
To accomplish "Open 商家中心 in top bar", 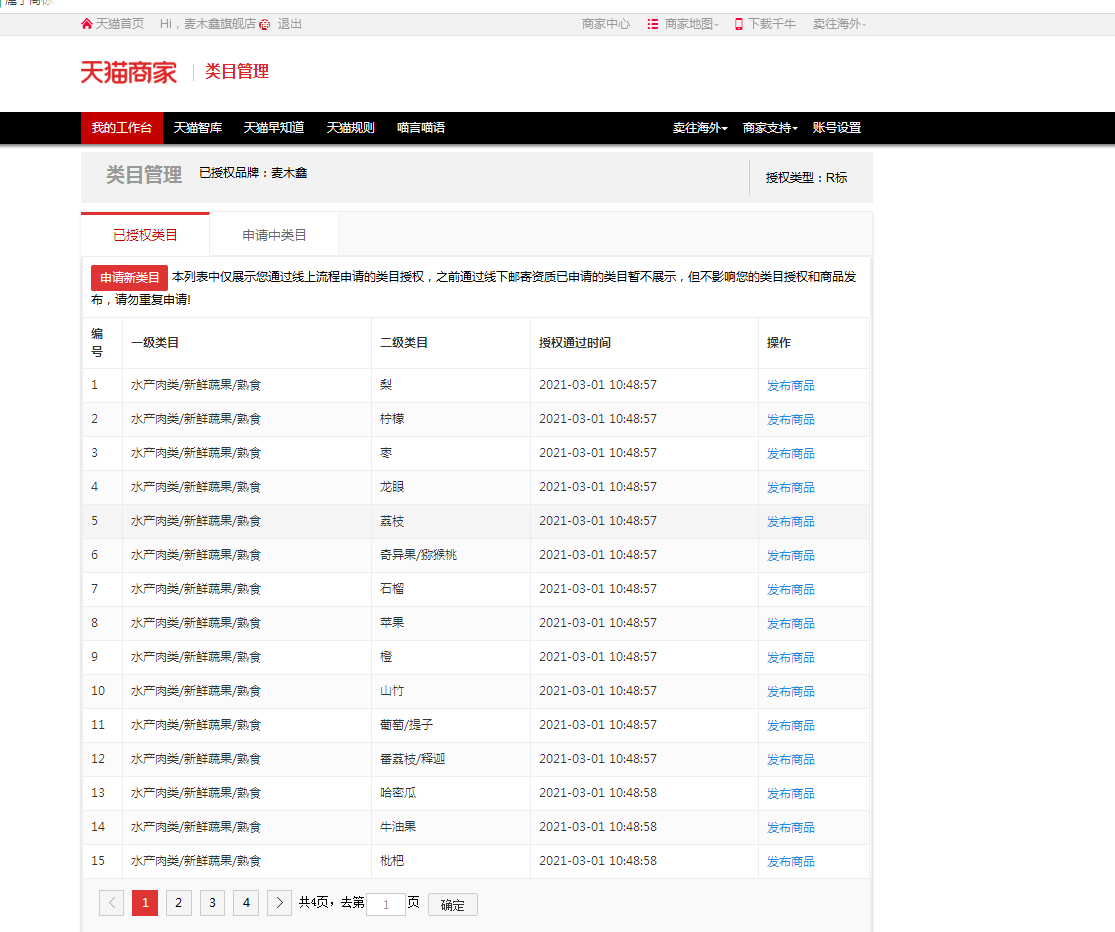I will (606, 24).
